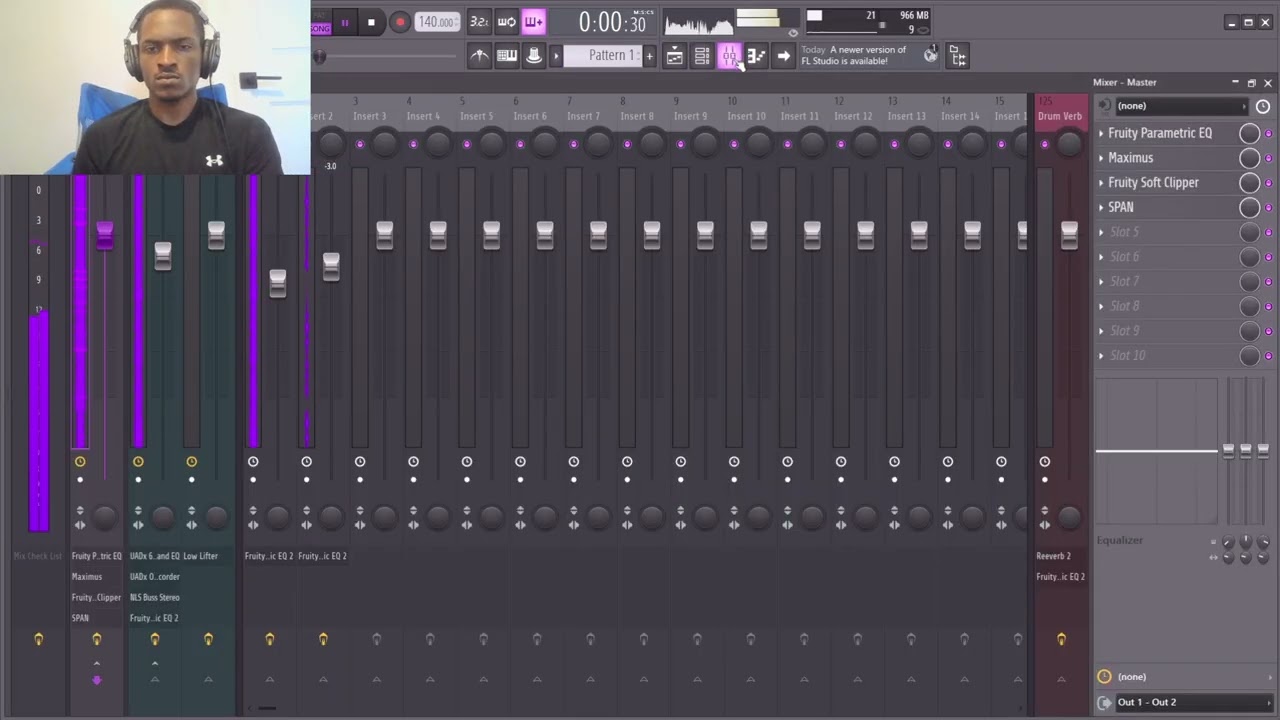Open the Fruity Parametric EQ plugin slot
Image resolution: width=1280 pixels, height=720 pixels.
point(1160,133)
